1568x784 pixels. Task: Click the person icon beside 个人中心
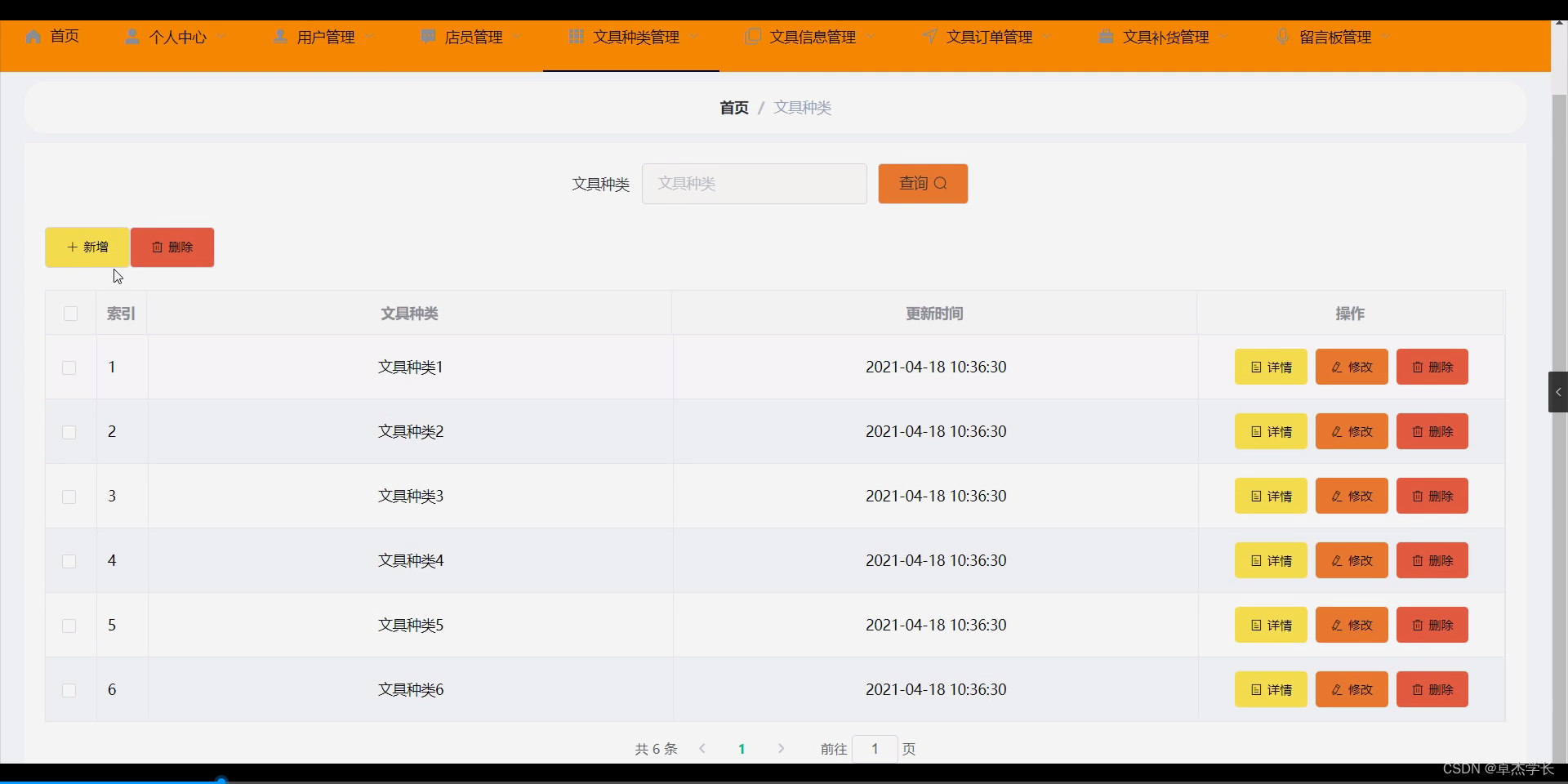click(131, 37)
